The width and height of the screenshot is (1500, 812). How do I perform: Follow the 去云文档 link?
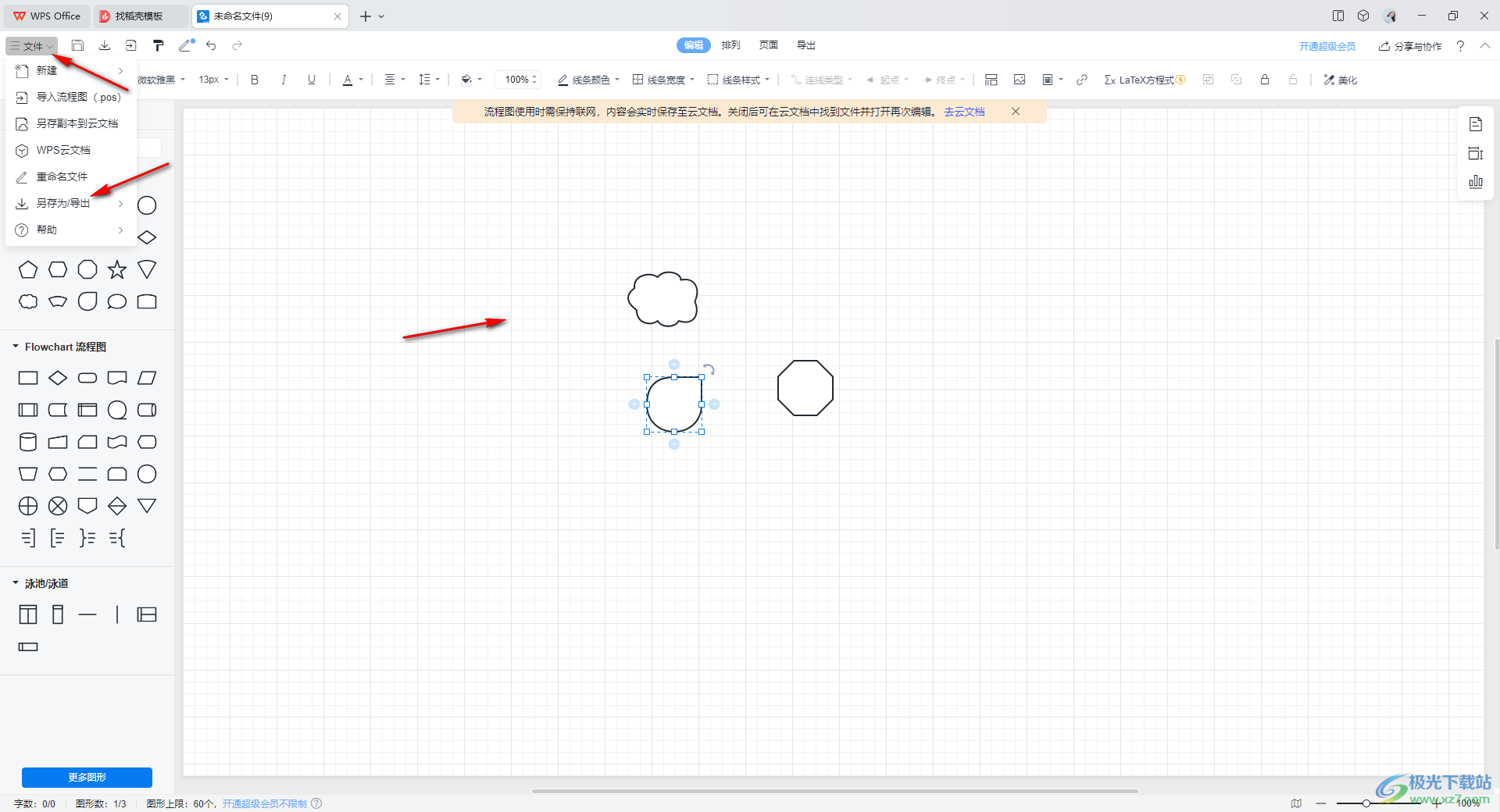(x=964, y=112)
